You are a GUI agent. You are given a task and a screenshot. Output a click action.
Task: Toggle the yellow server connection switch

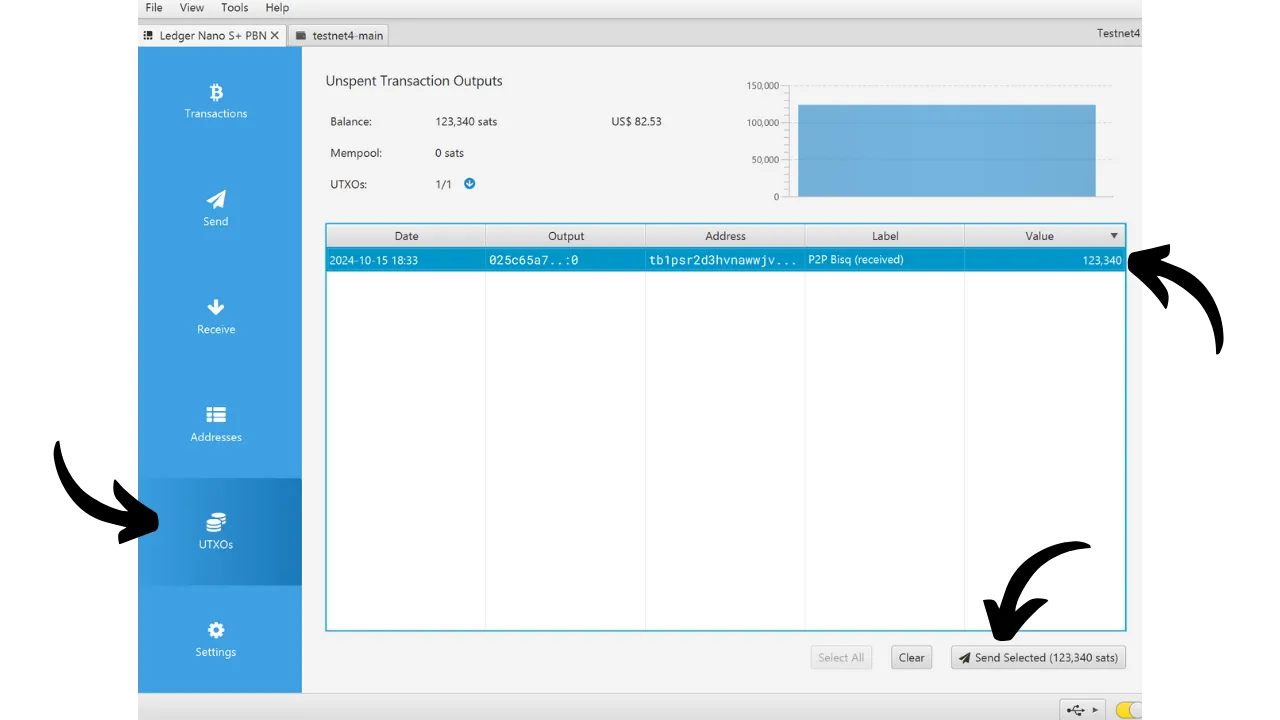point(1128,710)
